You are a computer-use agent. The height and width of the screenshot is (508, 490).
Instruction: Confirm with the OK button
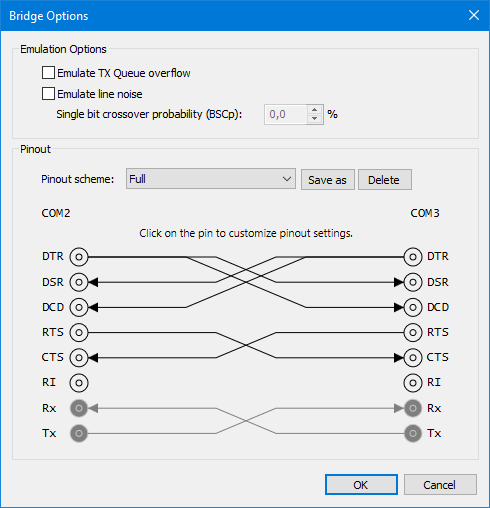(361, 485)
